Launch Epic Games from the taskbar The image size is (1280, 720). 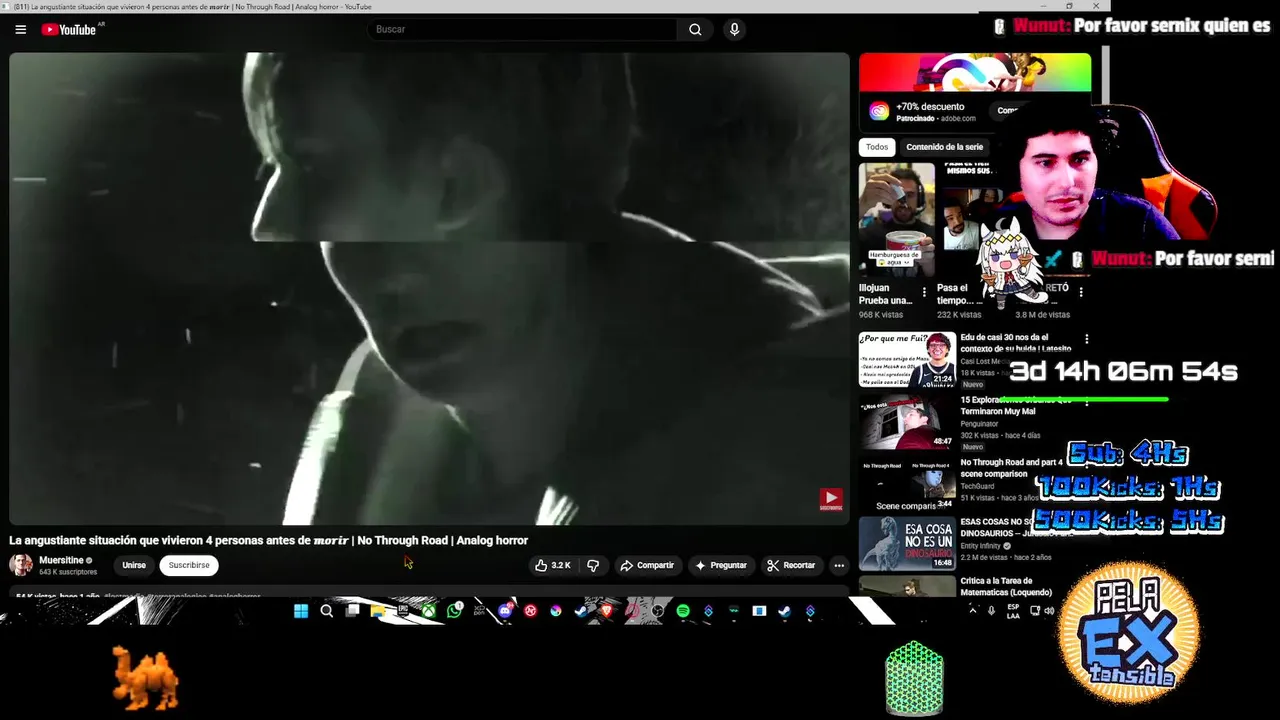click(x=403, y=611)
